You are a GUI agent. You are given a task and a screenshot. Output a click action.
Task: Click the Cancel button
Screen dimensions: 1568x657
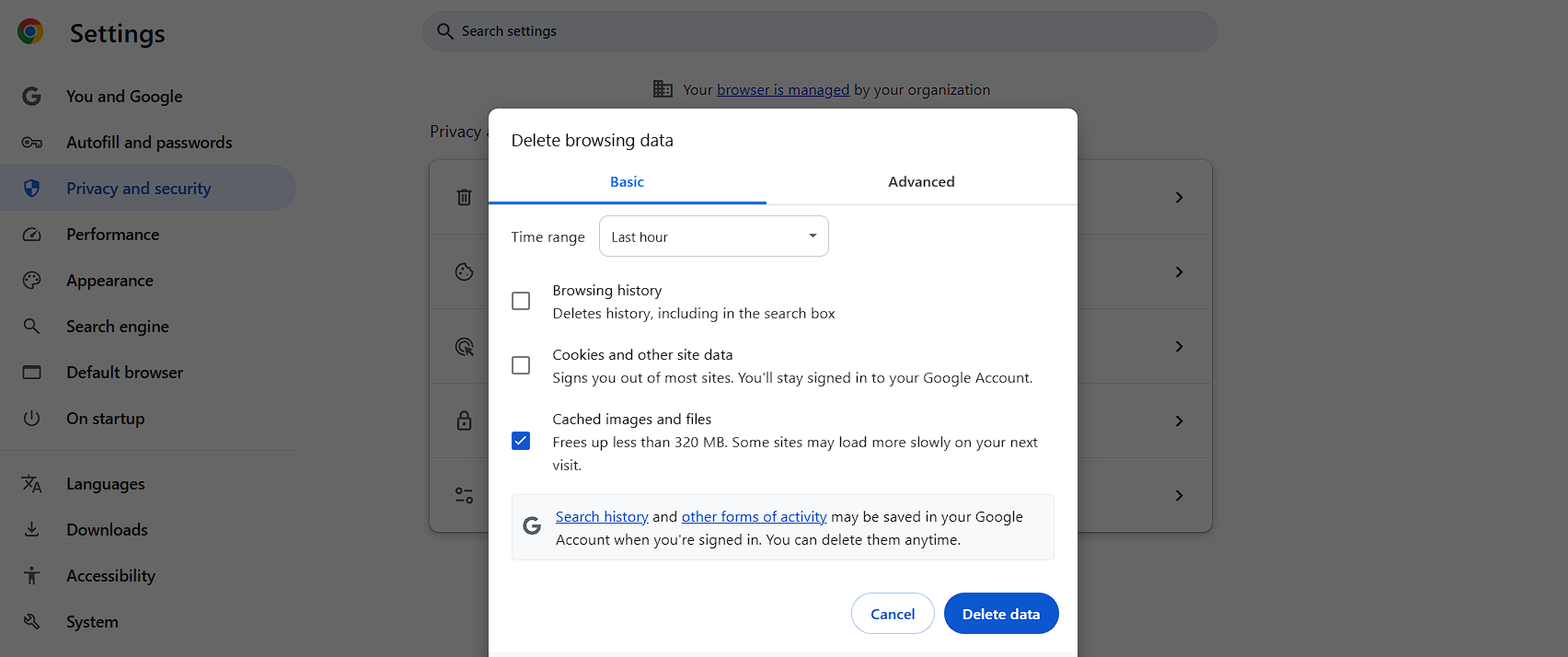pyautogui.click(x=893, y=614)
